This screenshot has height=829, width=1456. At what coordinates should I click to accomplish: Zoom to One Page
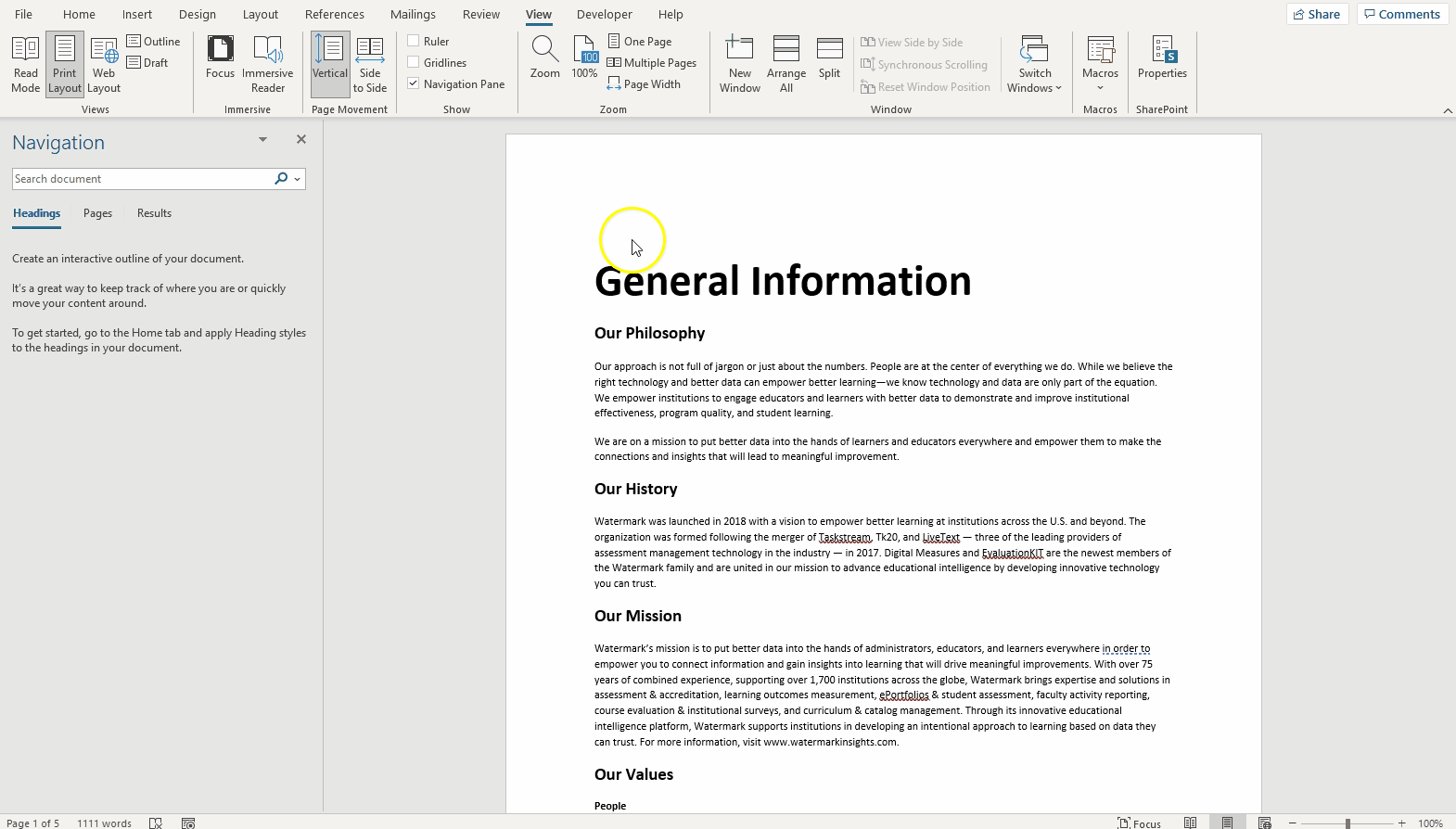pos(640,42)
